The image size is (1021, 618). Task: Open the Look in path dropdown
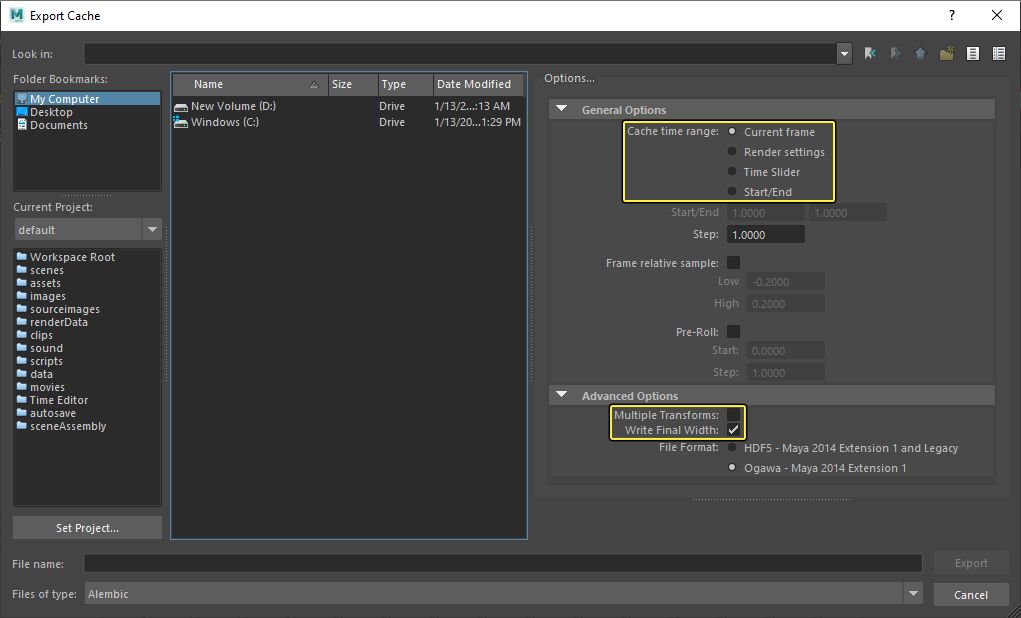pyautogui.click(x=844, y=53)
